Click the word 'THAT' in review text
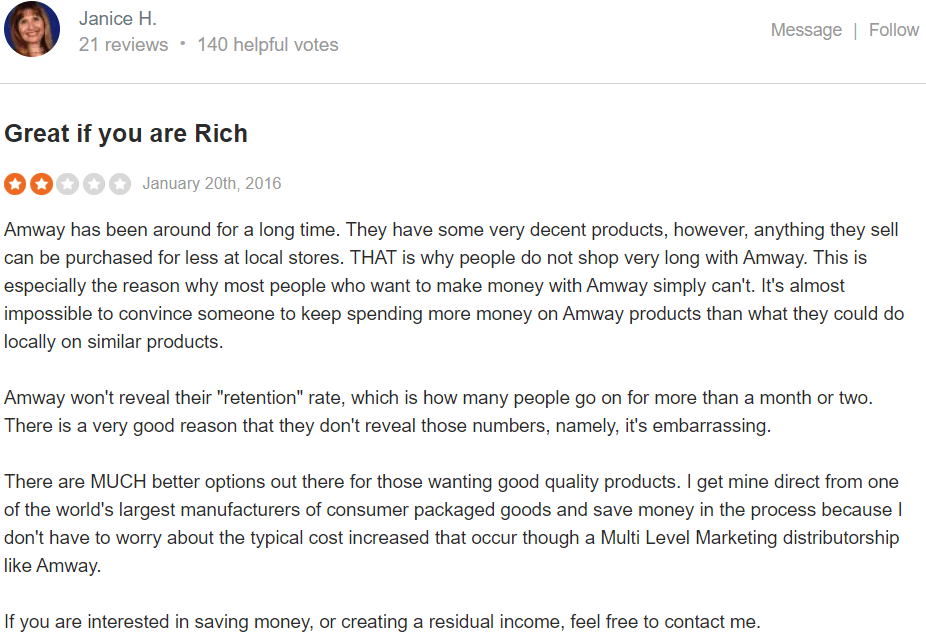This screenshot has height=636, width=926. (373, 258)
